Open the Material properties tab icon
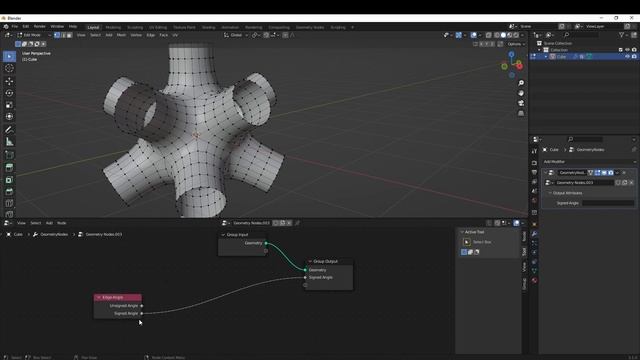This screenshot has width=640, height=360. 534,280
